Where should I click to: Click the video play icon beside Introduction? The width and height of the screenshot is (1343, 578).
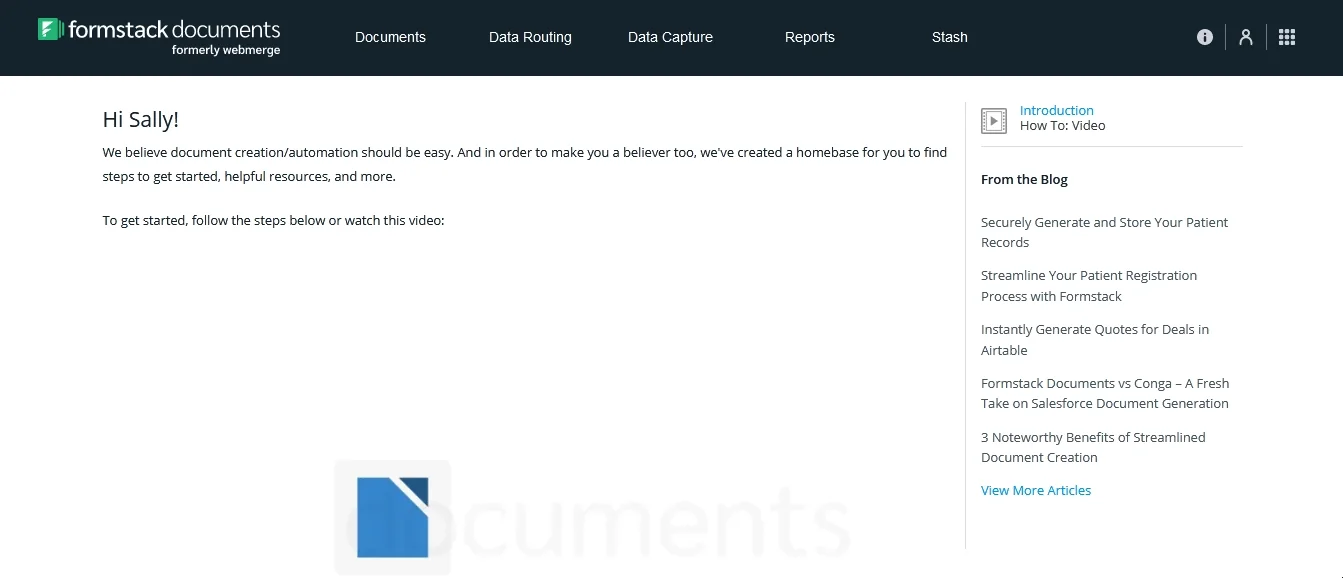pos(994,120)
